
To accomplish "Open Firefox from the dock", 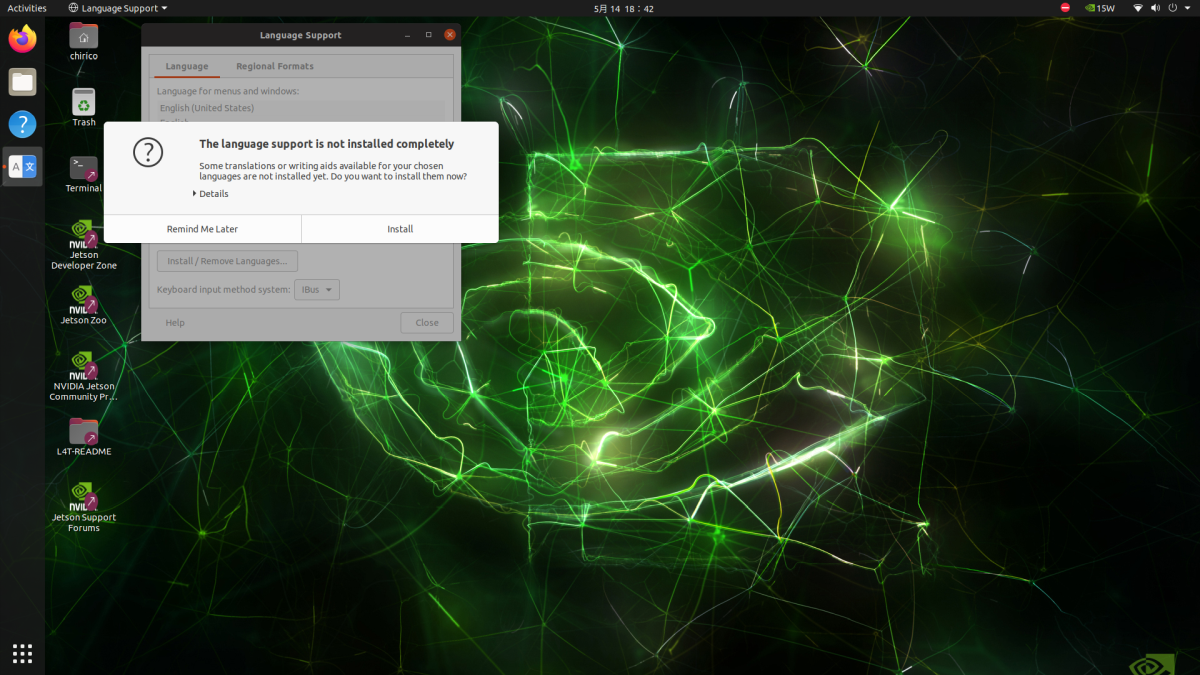I will click(x=22, y=39).
